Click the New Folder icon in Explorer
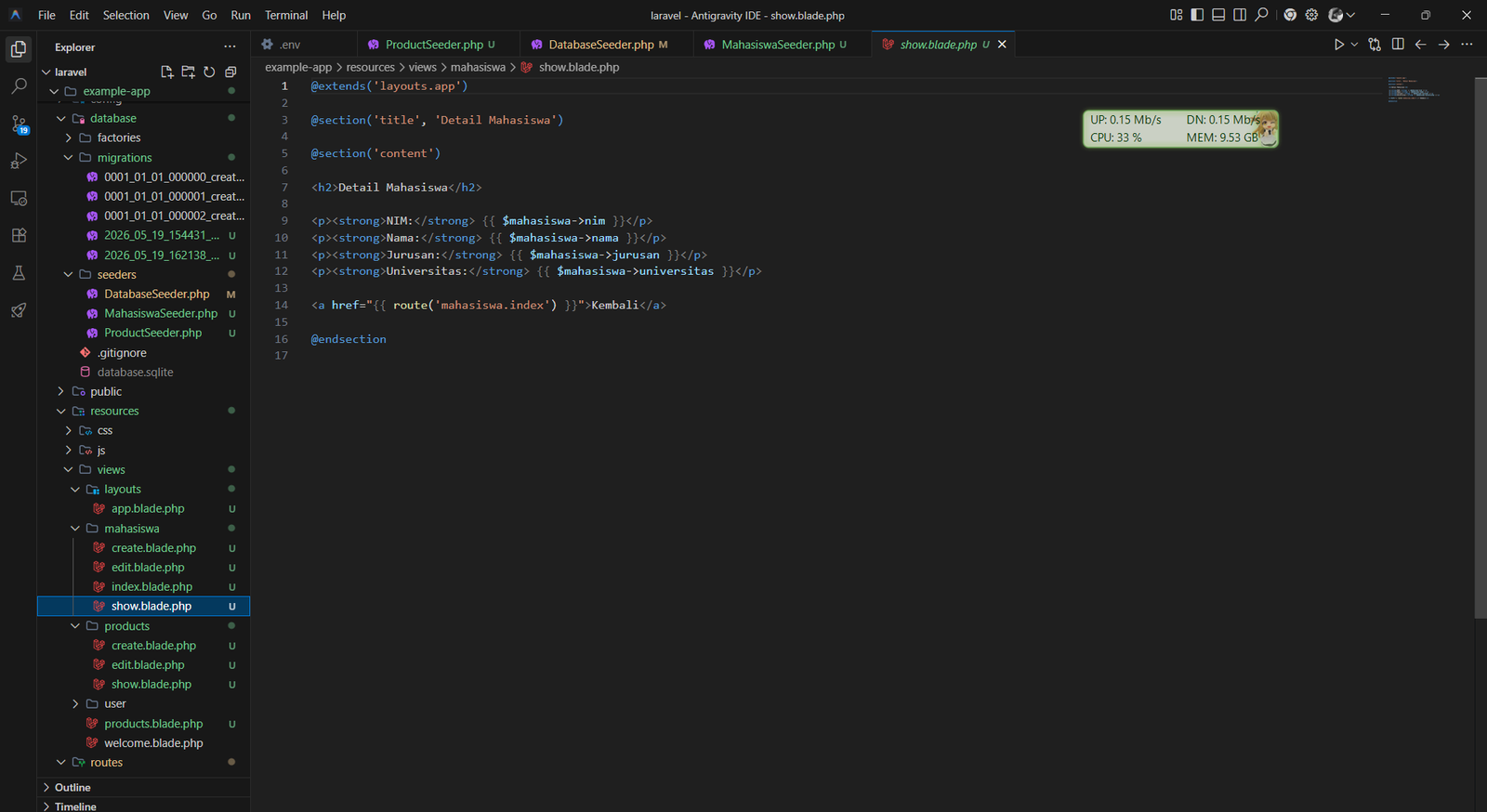 [x=189, y=72]
